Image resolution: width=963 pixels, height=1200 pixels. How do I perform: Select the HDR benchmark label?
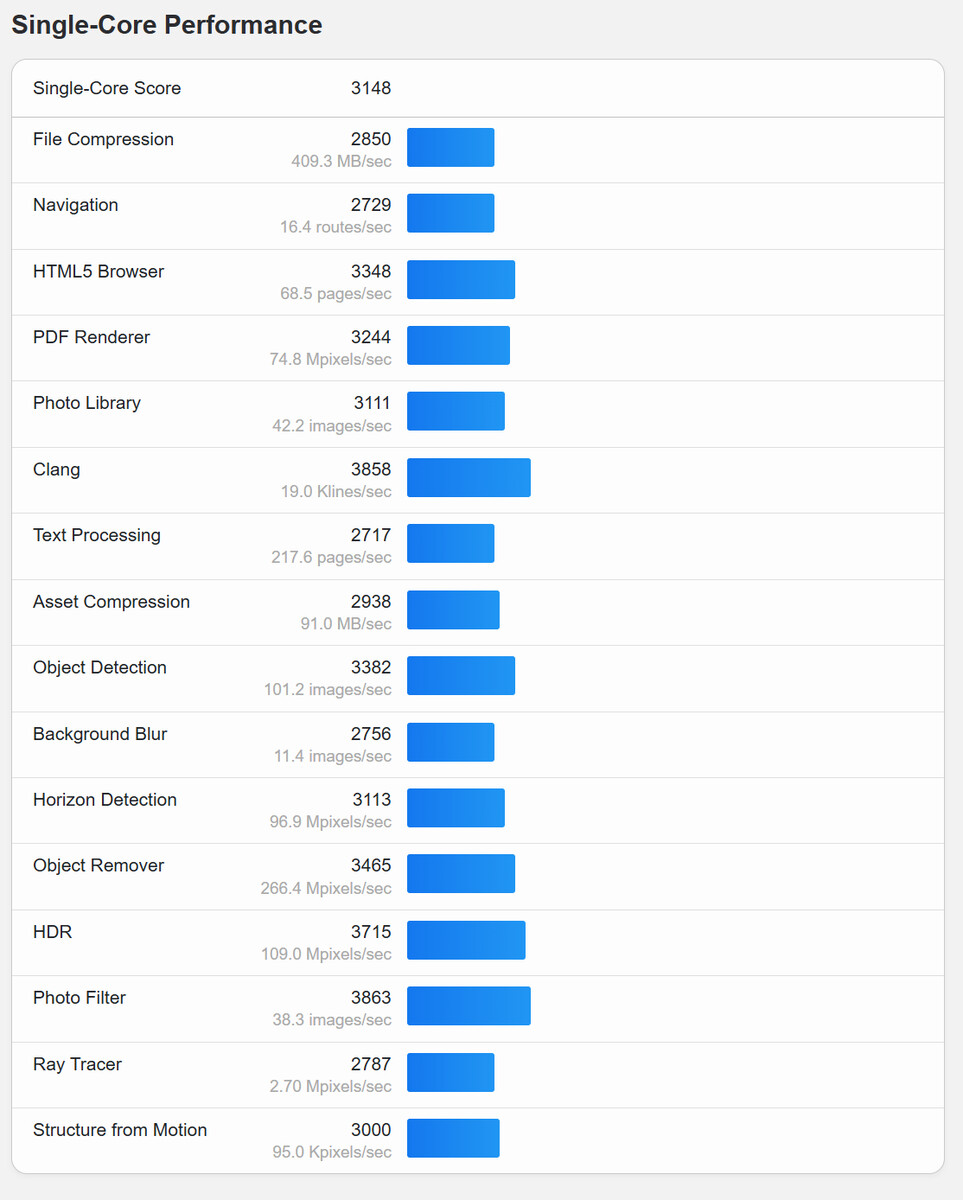[52, 932]
